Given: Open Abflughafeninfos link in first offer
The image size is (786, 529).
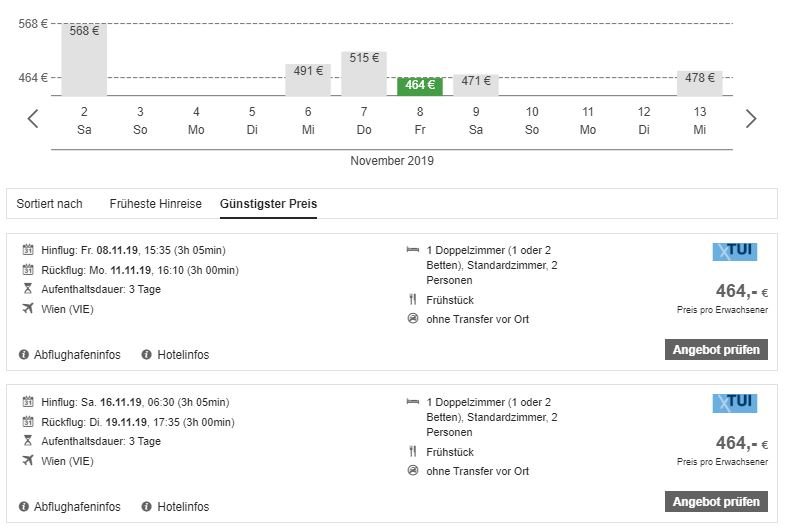Looking at the screenshot, I should pos(77,355).
